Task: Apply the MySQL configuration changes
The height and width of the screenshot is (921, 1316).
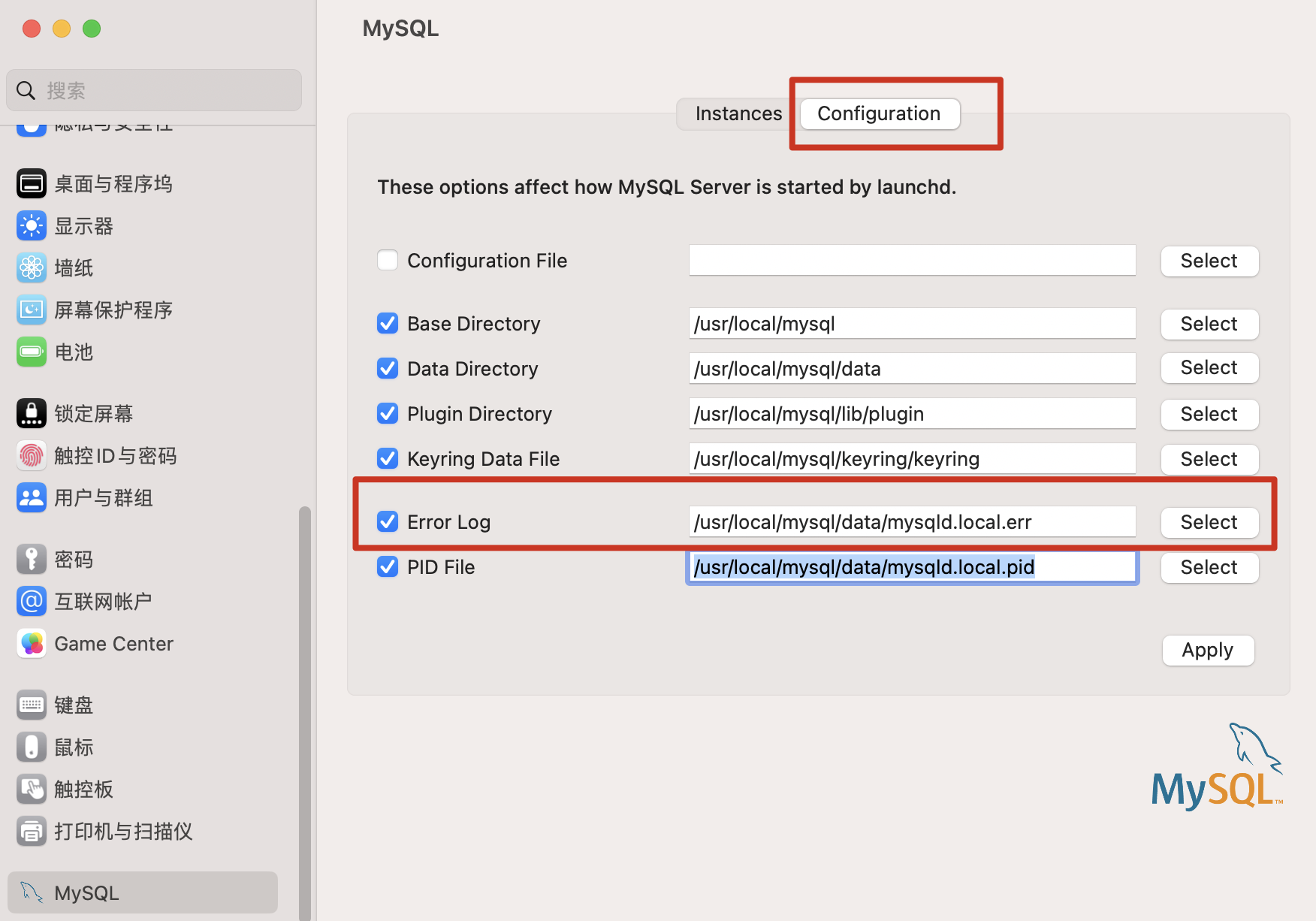Action: click(1208, 650)
